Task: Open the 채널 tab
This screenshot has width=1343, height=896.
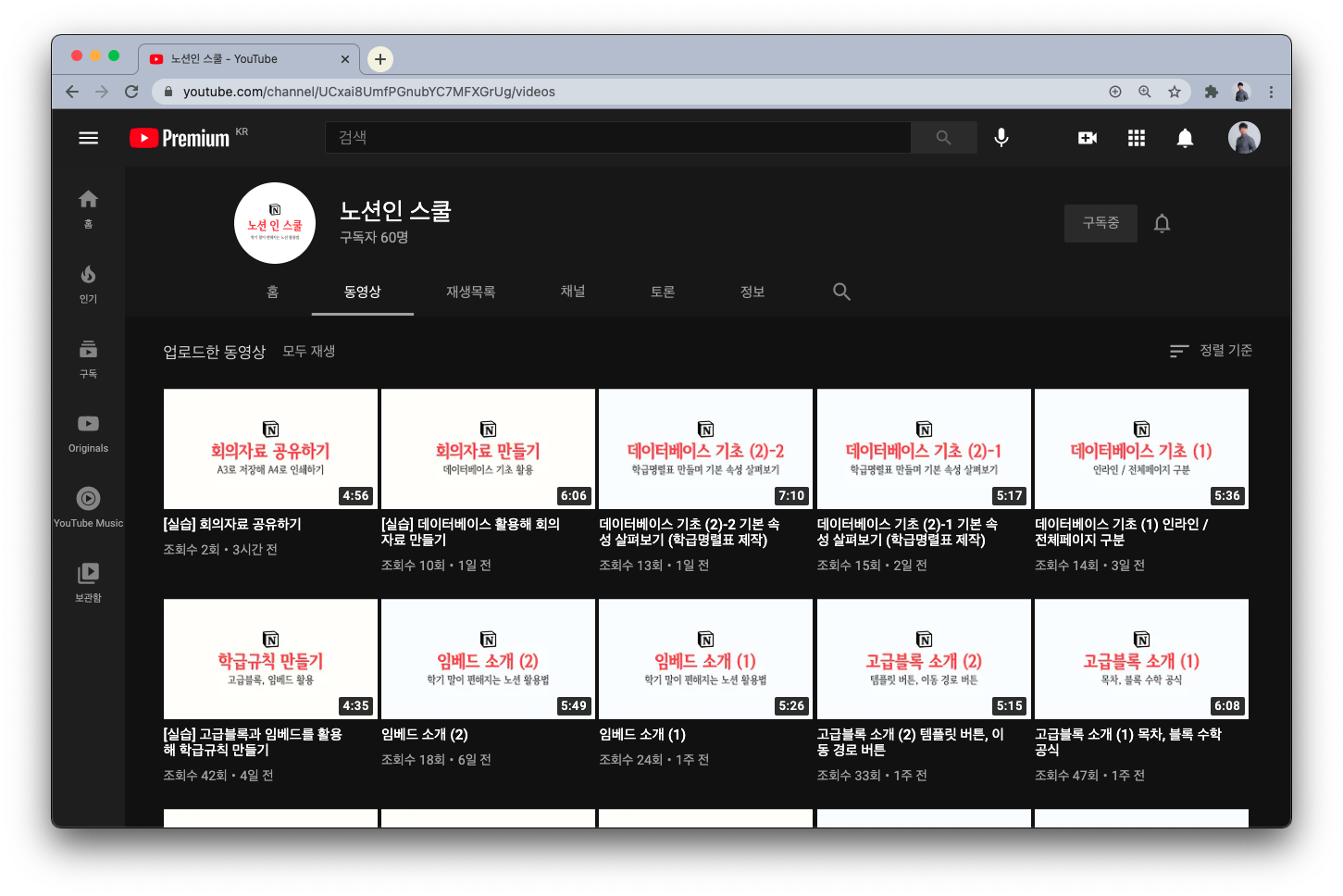Action: (x=573, y=292)
